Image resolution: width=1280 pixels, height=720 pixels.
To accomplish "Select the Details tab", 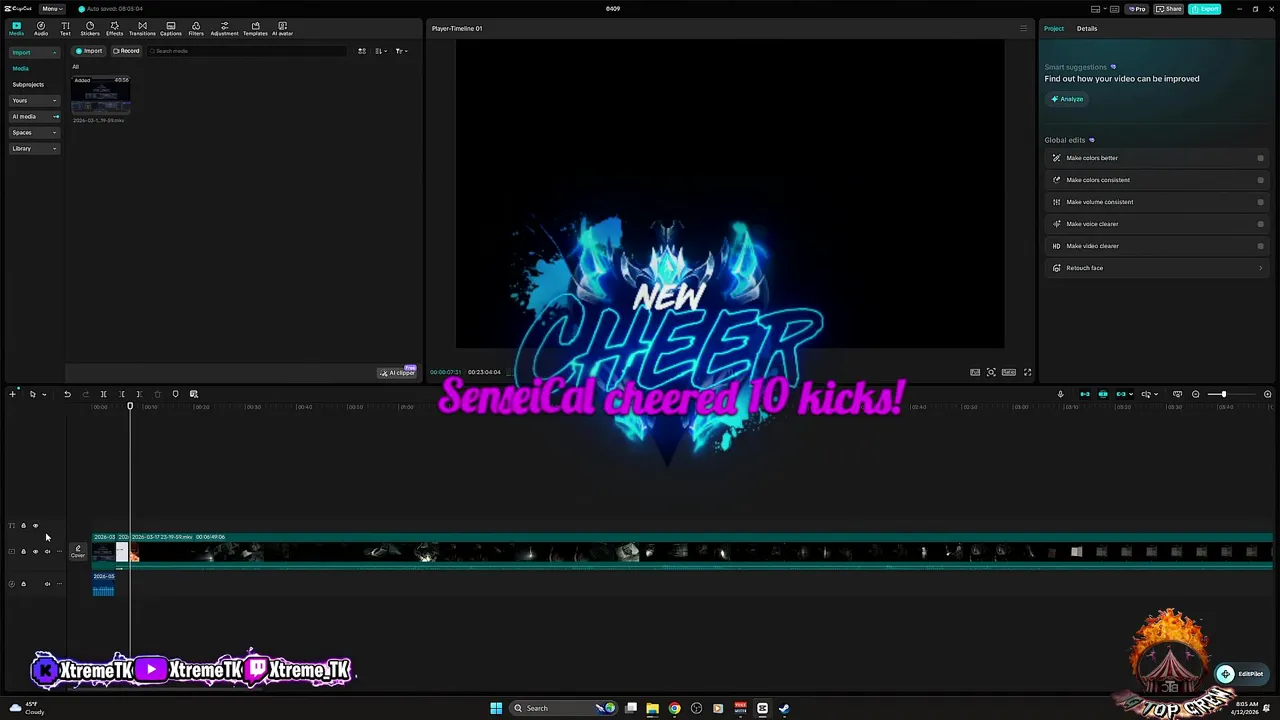I will click(x=1087, y=28).
